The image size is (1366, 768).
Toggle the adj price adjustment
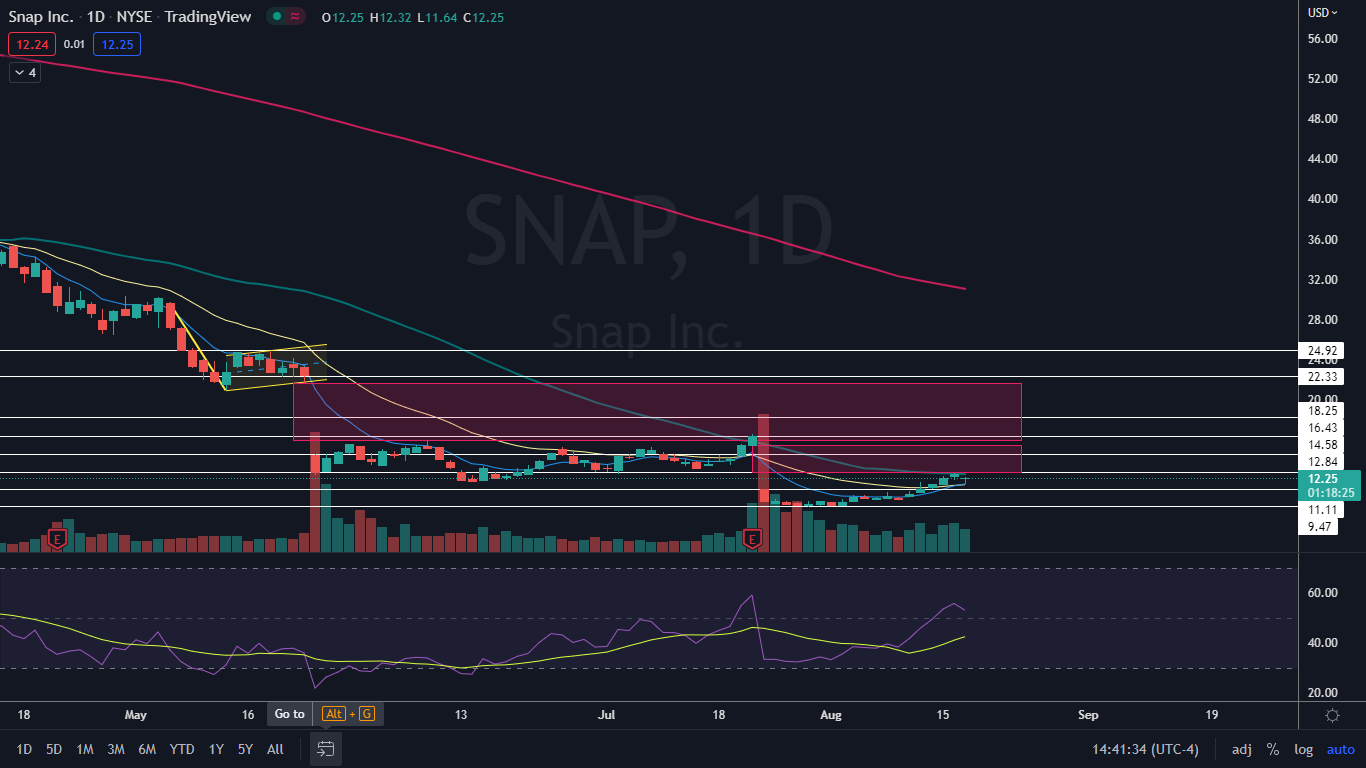pyautogui.click(x=1241, y=749)
